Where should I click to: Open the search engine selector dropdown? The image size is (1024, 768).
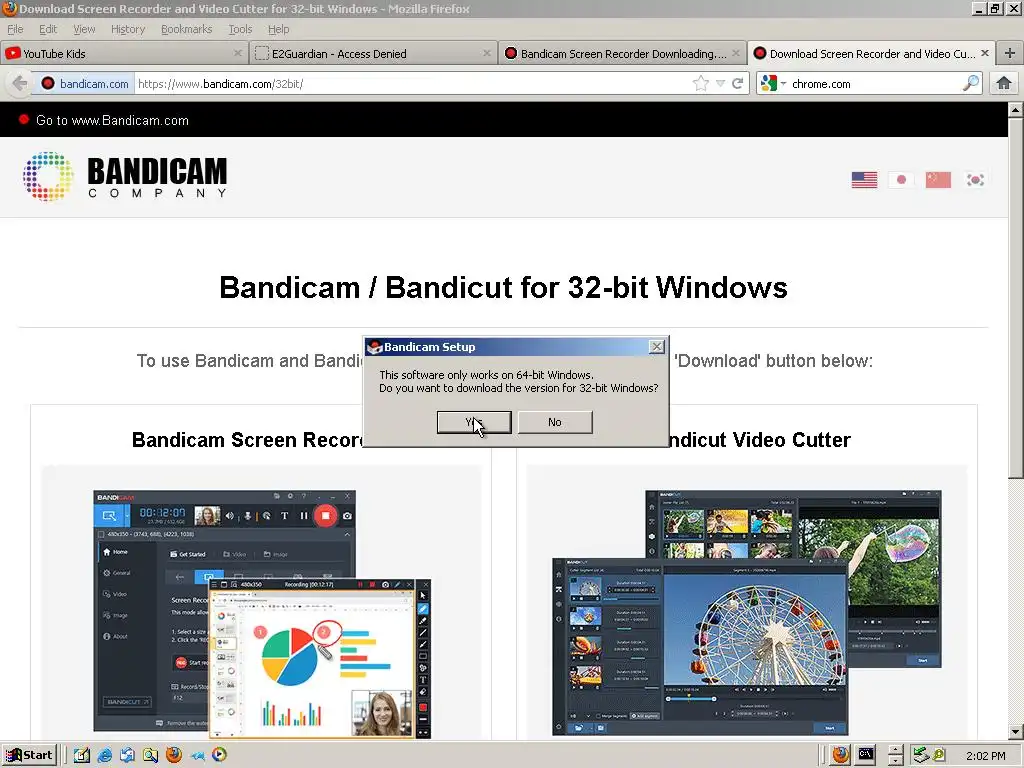click(773, 84)
